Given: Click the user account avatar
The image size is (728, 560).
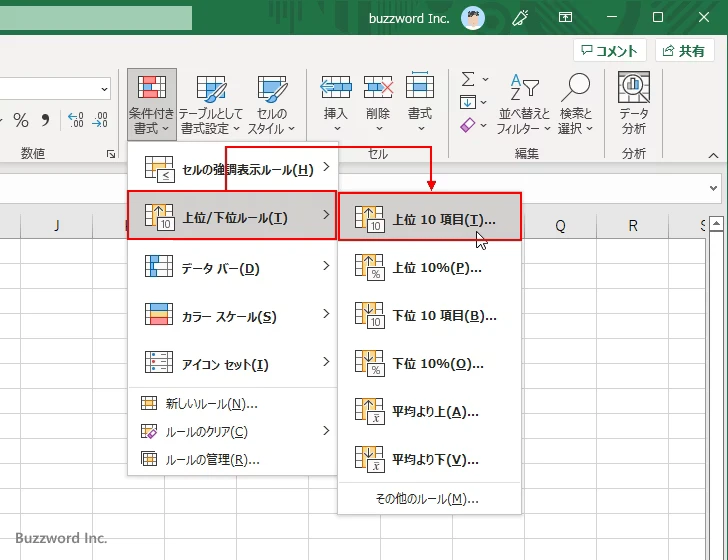Looking at the screenshot, I should [473, 18].
